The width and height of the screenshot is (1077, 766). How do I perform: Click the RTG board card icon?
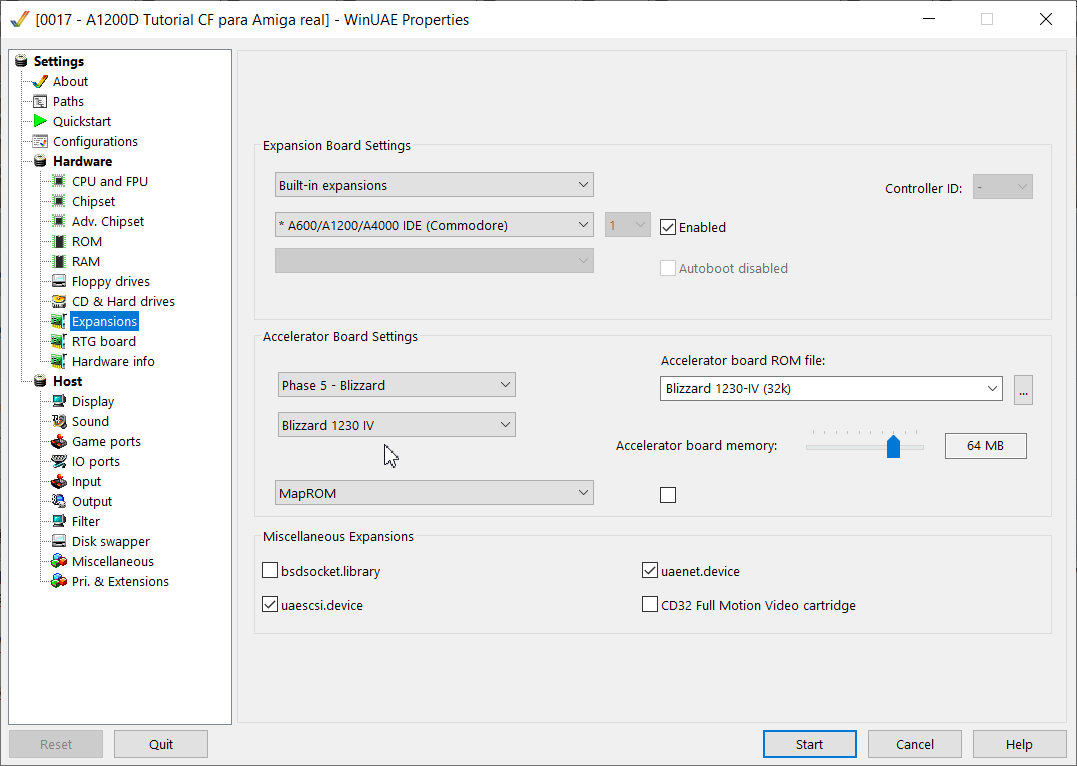tap(59, 341)
